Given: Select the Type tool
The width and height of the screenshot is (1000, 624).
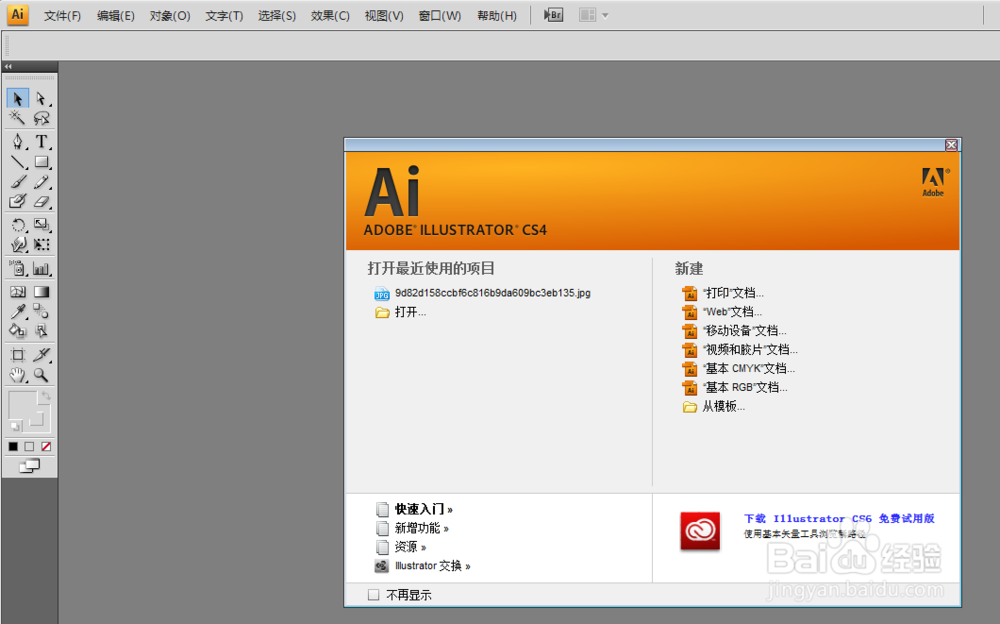Looking at the screenshot, I should [x=41, y=141].
